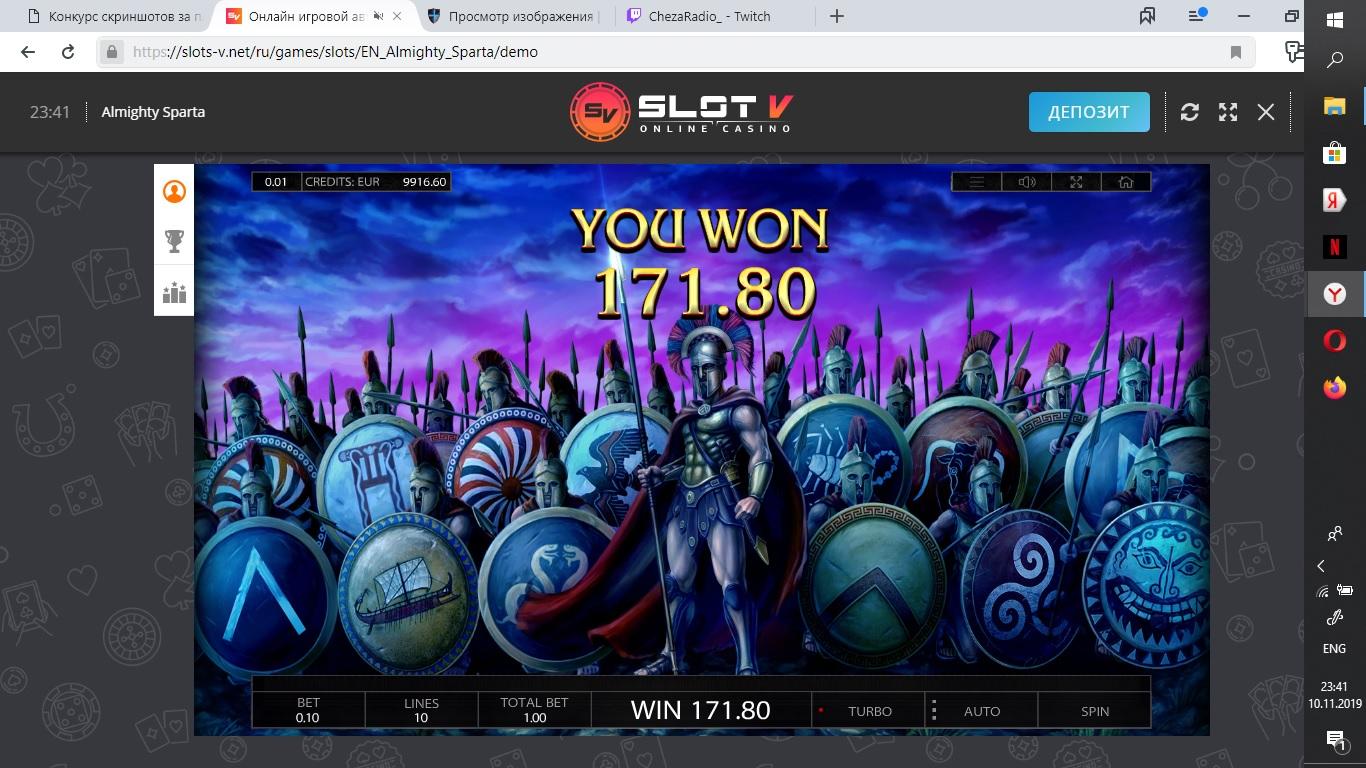Change the BET 0.10 value
1366x768 pixels.
pos(308,710)
